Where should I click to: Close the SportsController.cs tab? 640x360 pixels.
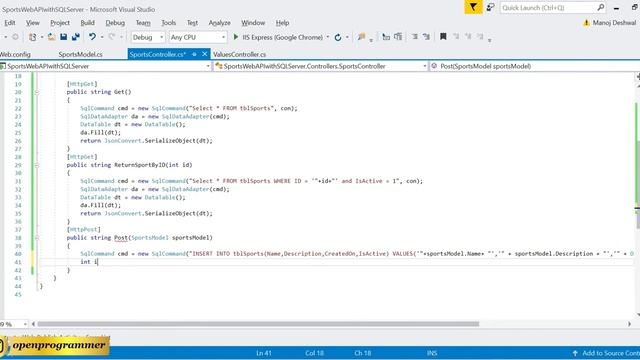[x=204, y=54]
